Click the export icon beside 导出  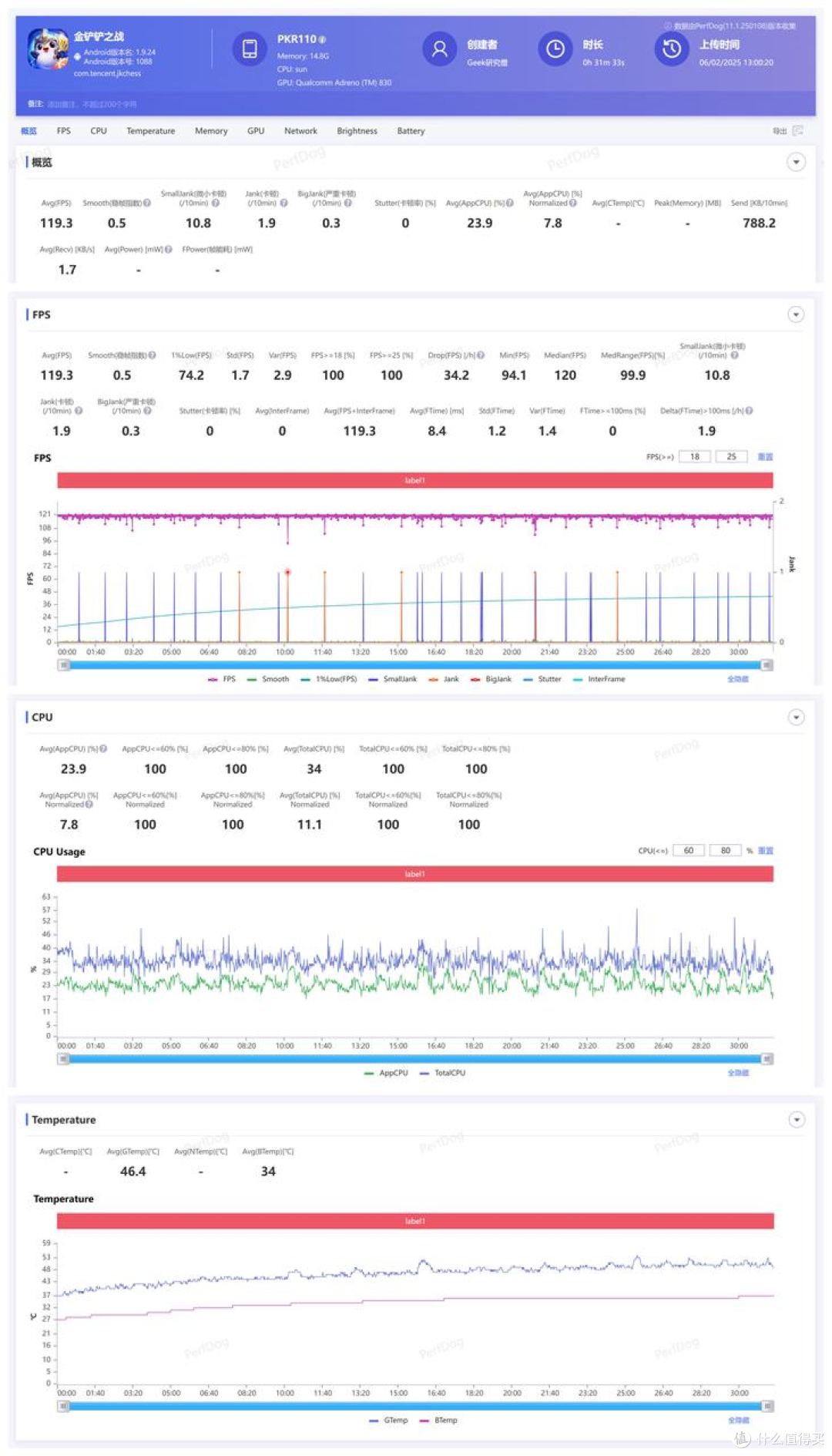(x=797, y=131)
